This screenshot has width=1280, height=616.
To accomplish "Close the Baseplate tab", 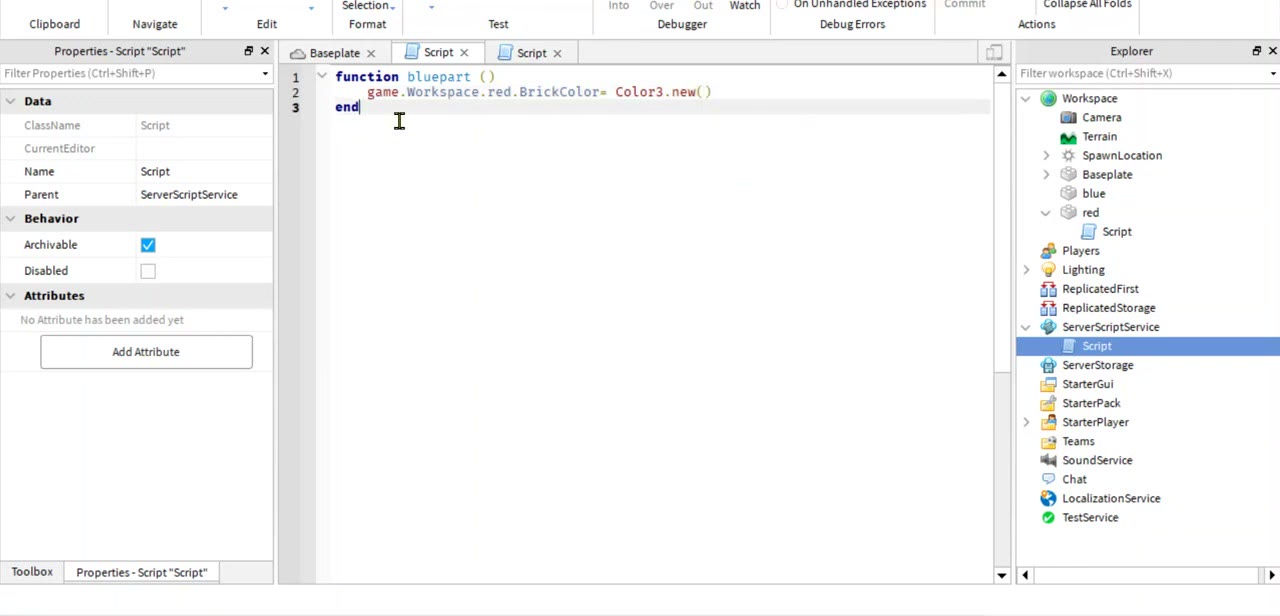I will 371,53.
